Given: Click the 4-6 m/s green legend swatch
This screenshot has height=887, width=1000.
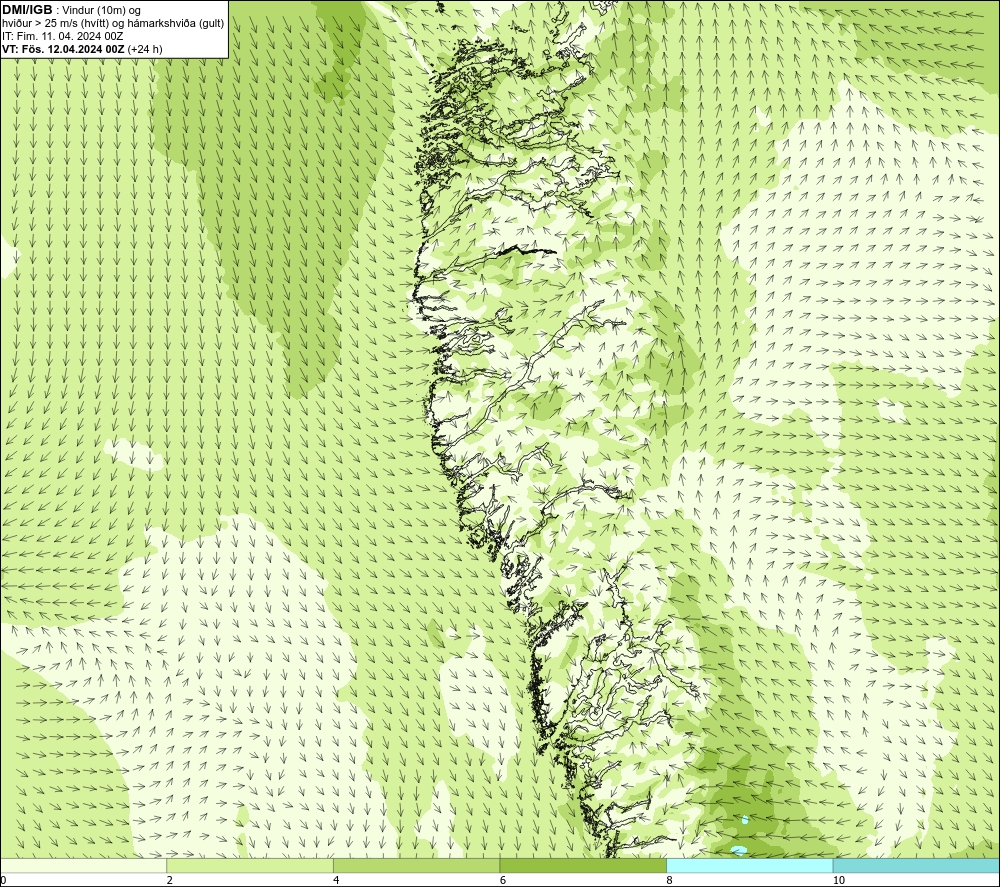Looking at the screenshot, I should click(x=416, y=866).
